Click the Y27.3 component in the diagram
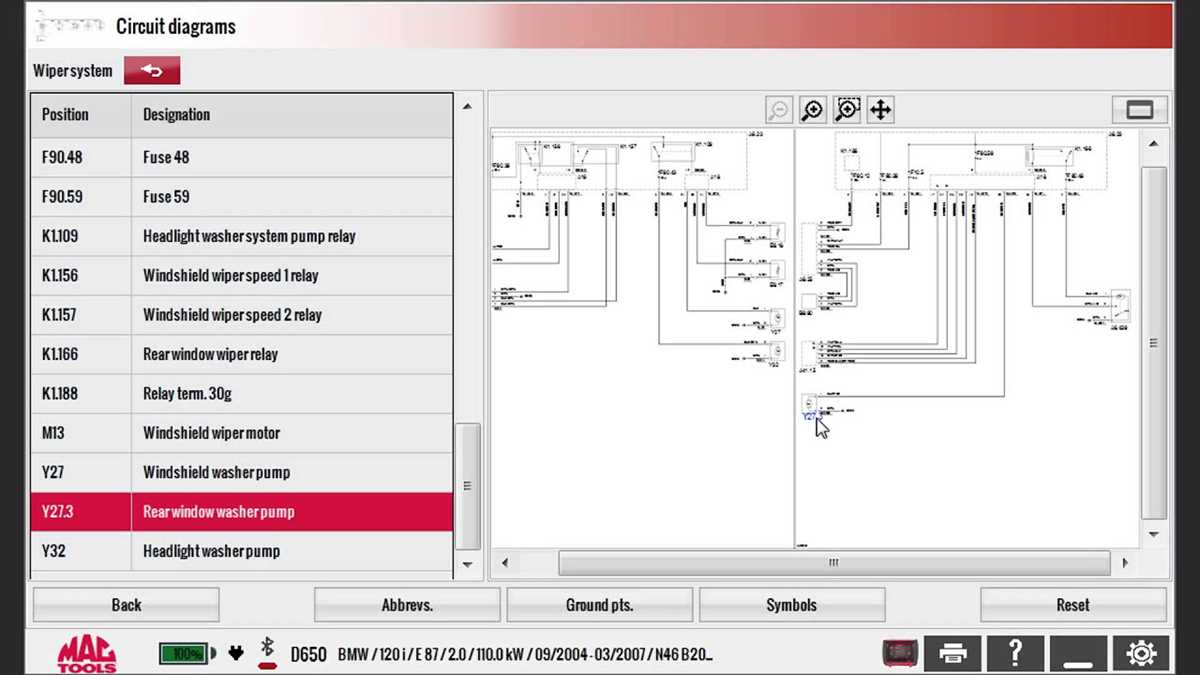Image resolution: width=1200 pixels, height=675 pixels. [810, 406]
